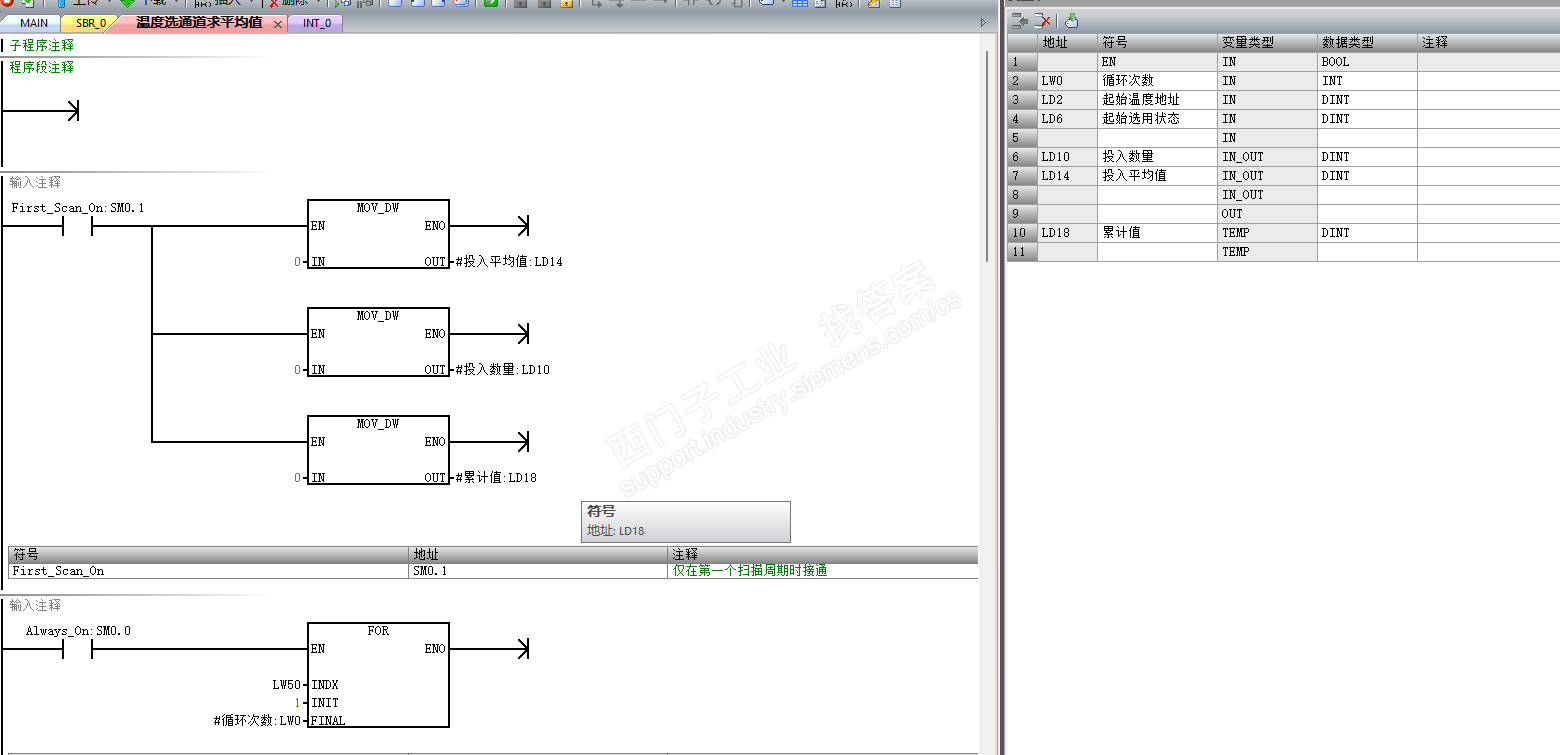
Task: Click the 注释 header in the variable table
Action: 1488,43
